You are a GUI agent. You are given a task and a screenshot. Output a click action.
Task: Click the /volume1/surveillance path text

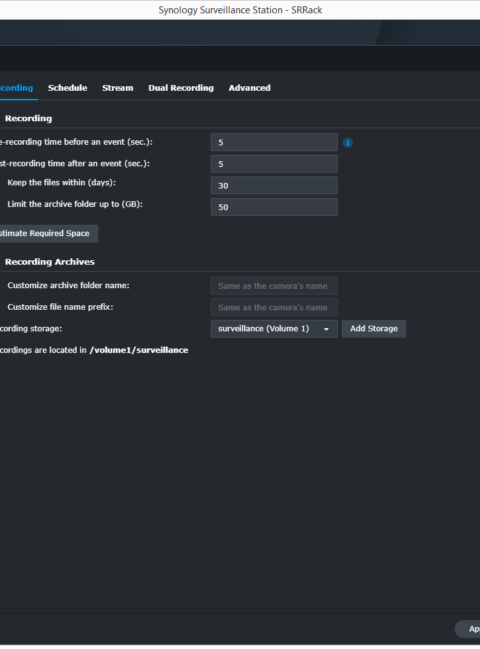[x=139, y=350]
